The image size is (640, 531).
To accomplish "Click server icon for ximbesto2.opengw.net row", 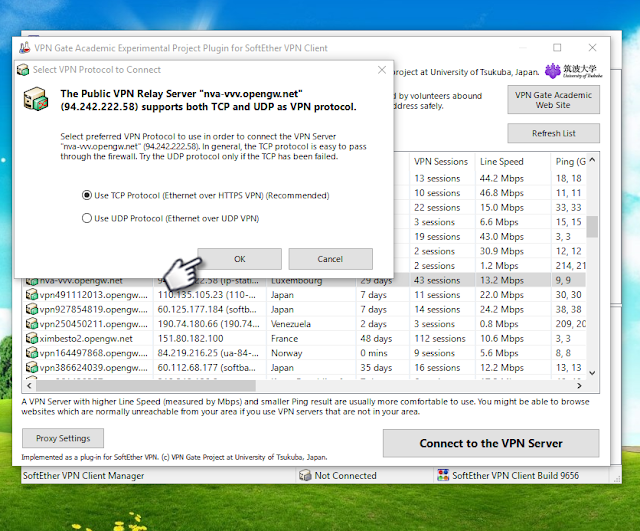I will pos(32,338).
